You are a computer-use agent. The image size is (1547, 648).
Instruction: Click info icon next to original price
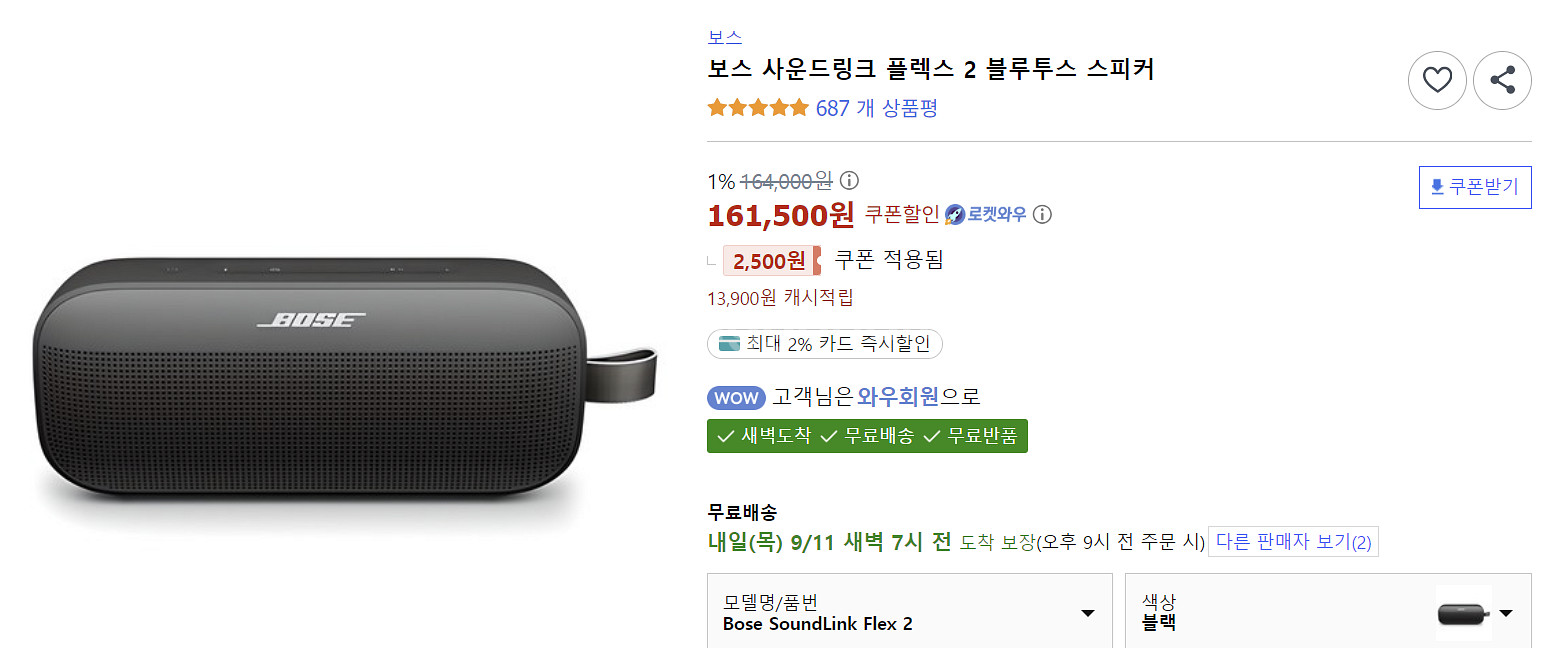(849, 181)
